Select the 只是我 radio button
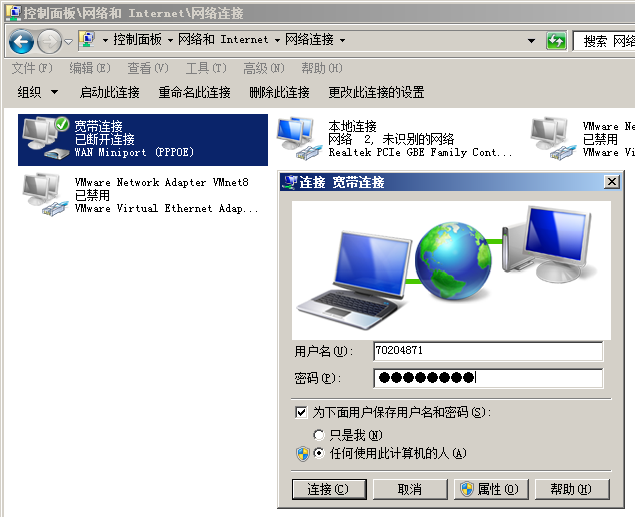The image size is (635, 517). [319, 435]
